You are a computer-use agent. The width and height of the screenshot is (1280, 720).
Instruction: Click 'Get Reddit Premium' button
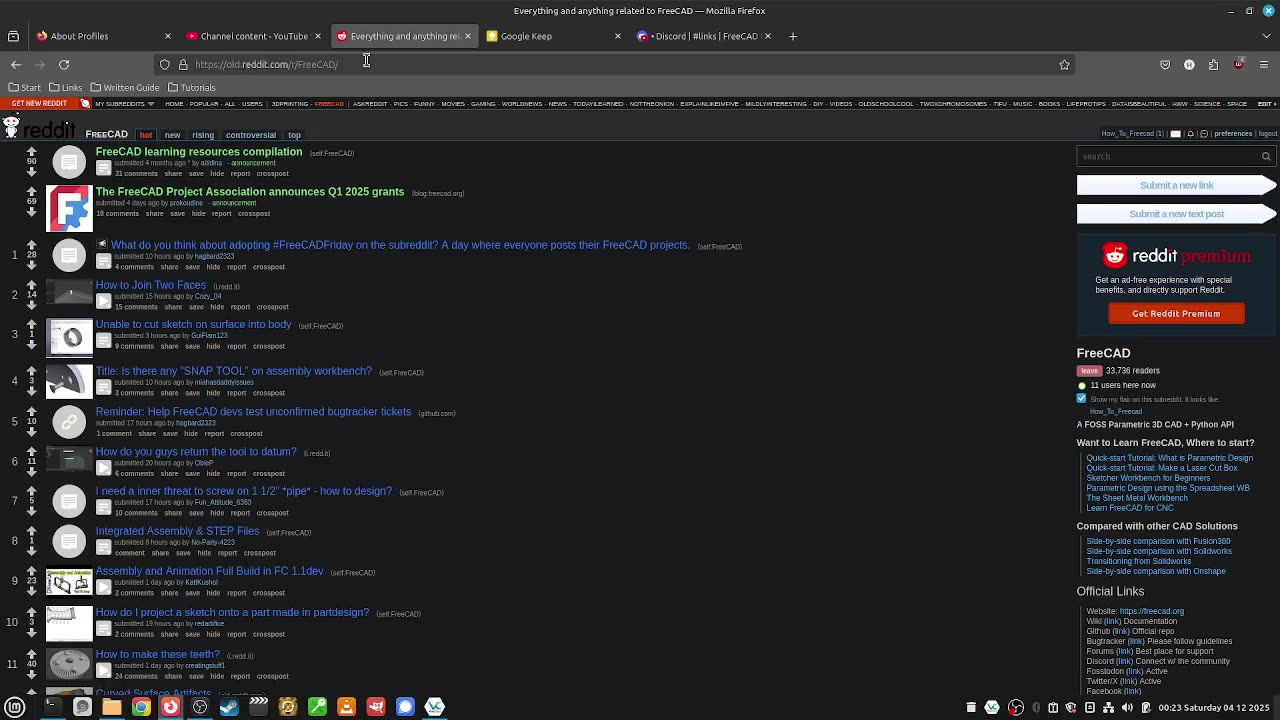click(x=1176, y=314)
